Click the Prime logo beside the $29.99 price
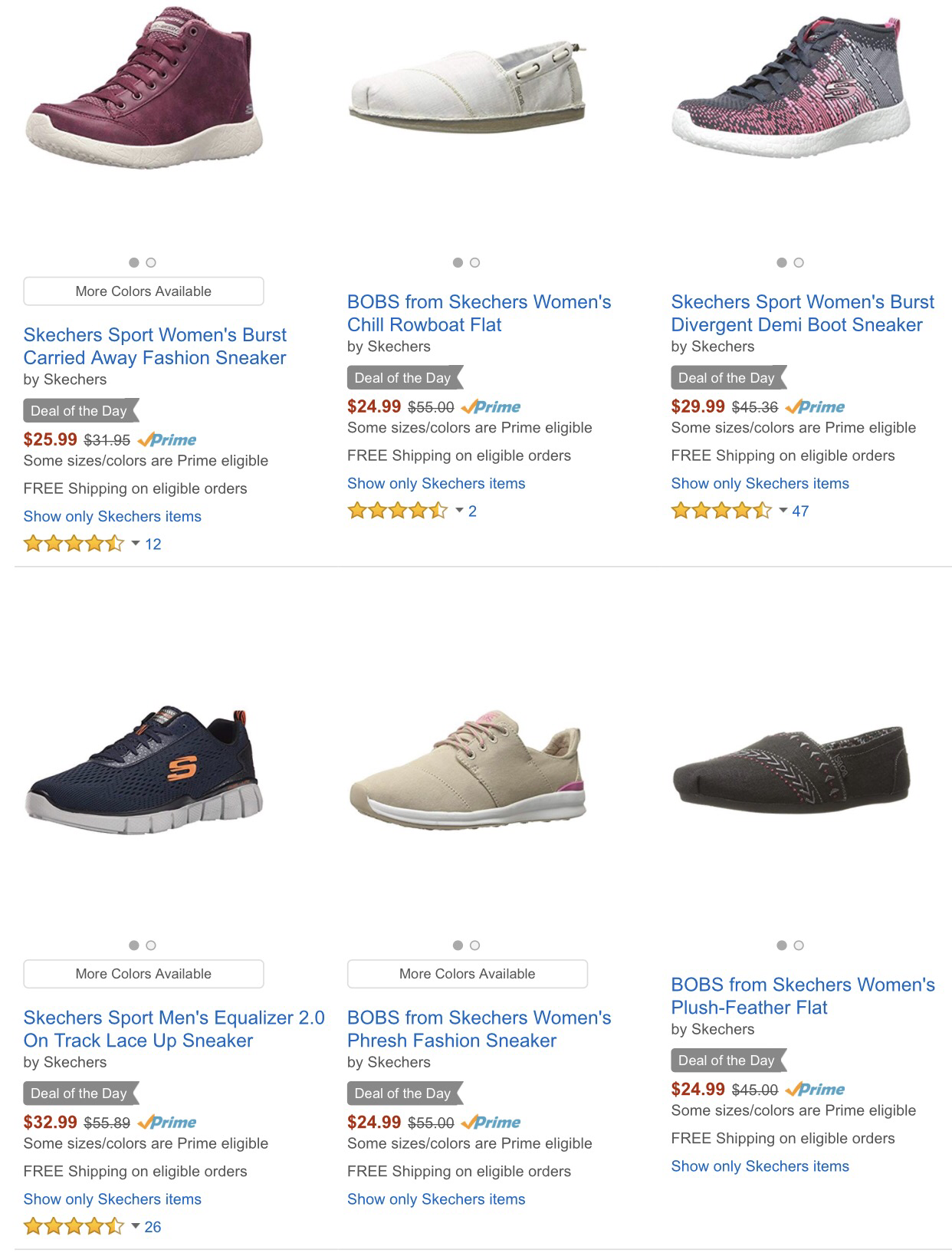The width and height of the screenshot is (952, 1253). point(816,407)
